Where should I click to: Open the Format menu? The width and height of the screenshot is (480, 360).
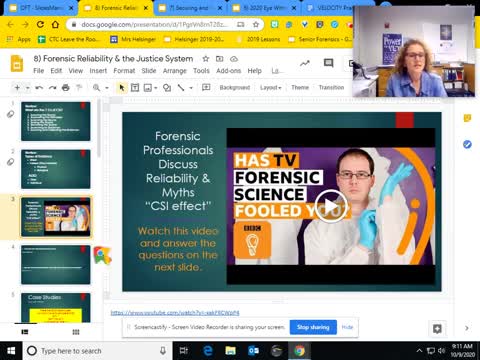124,71
